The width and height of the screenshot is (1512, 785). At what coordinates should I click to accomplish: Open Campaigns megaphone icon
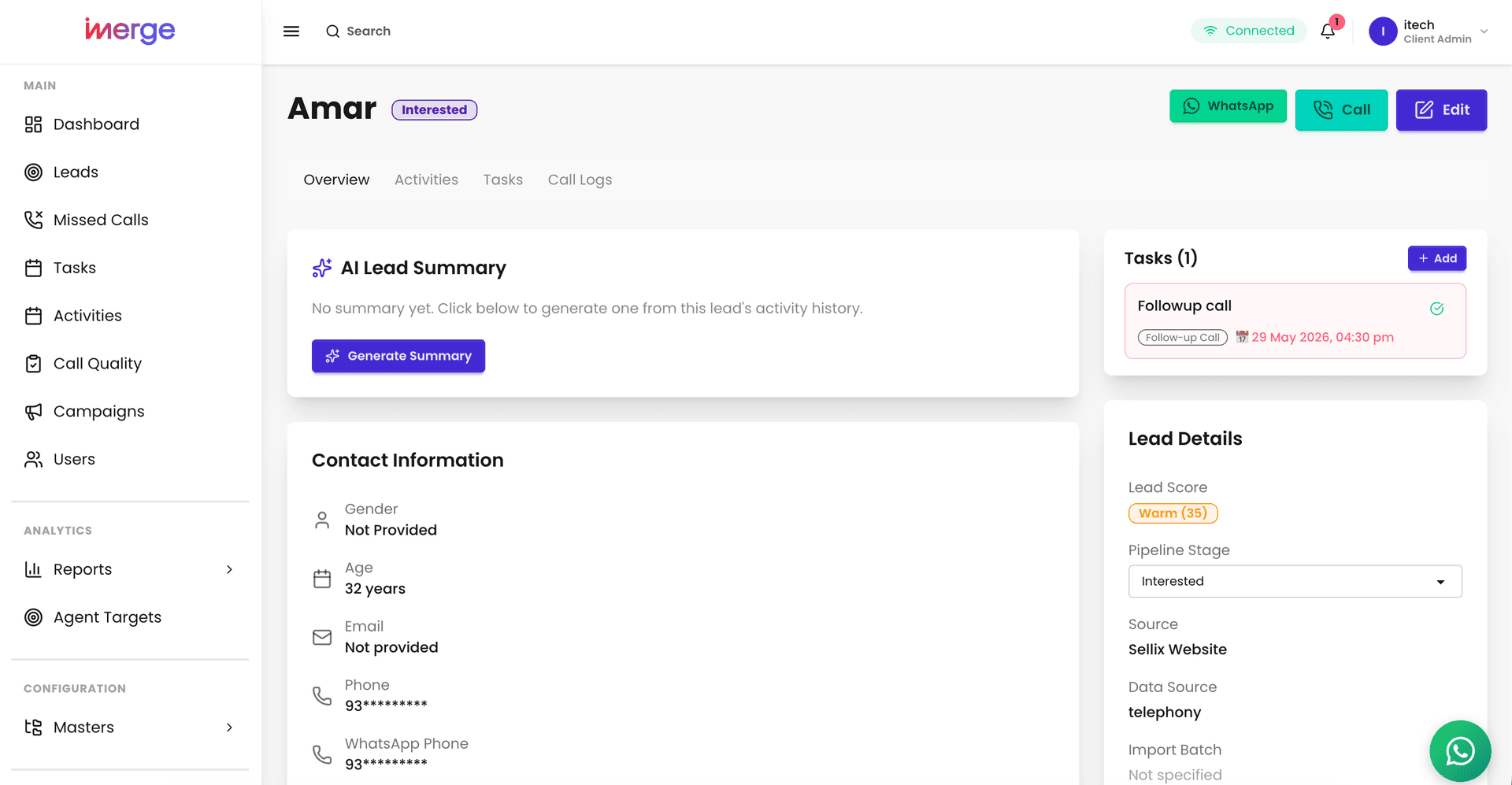(33, 412)
